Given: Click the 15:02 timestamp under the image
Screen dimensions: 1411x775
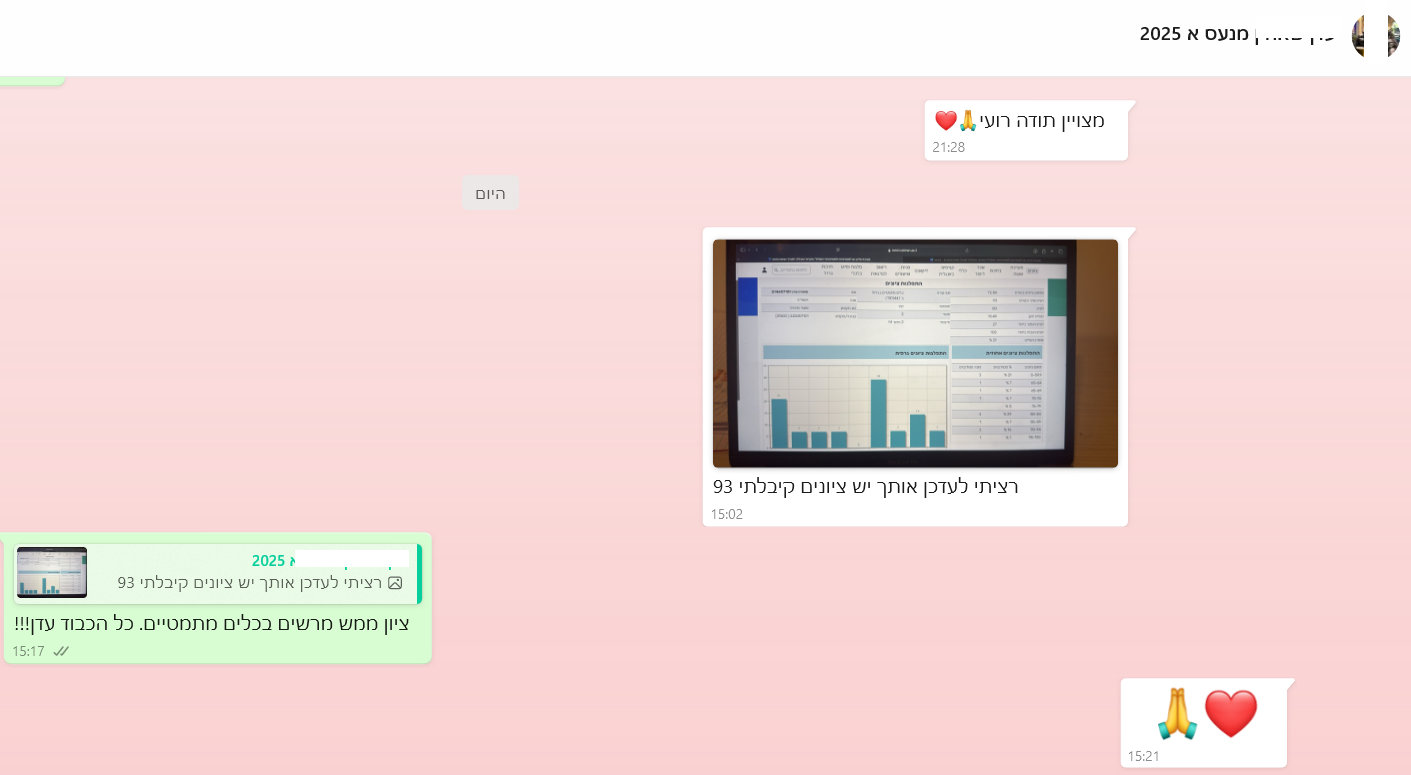Looking at the screenshot, I should click(x=727, y=514).
